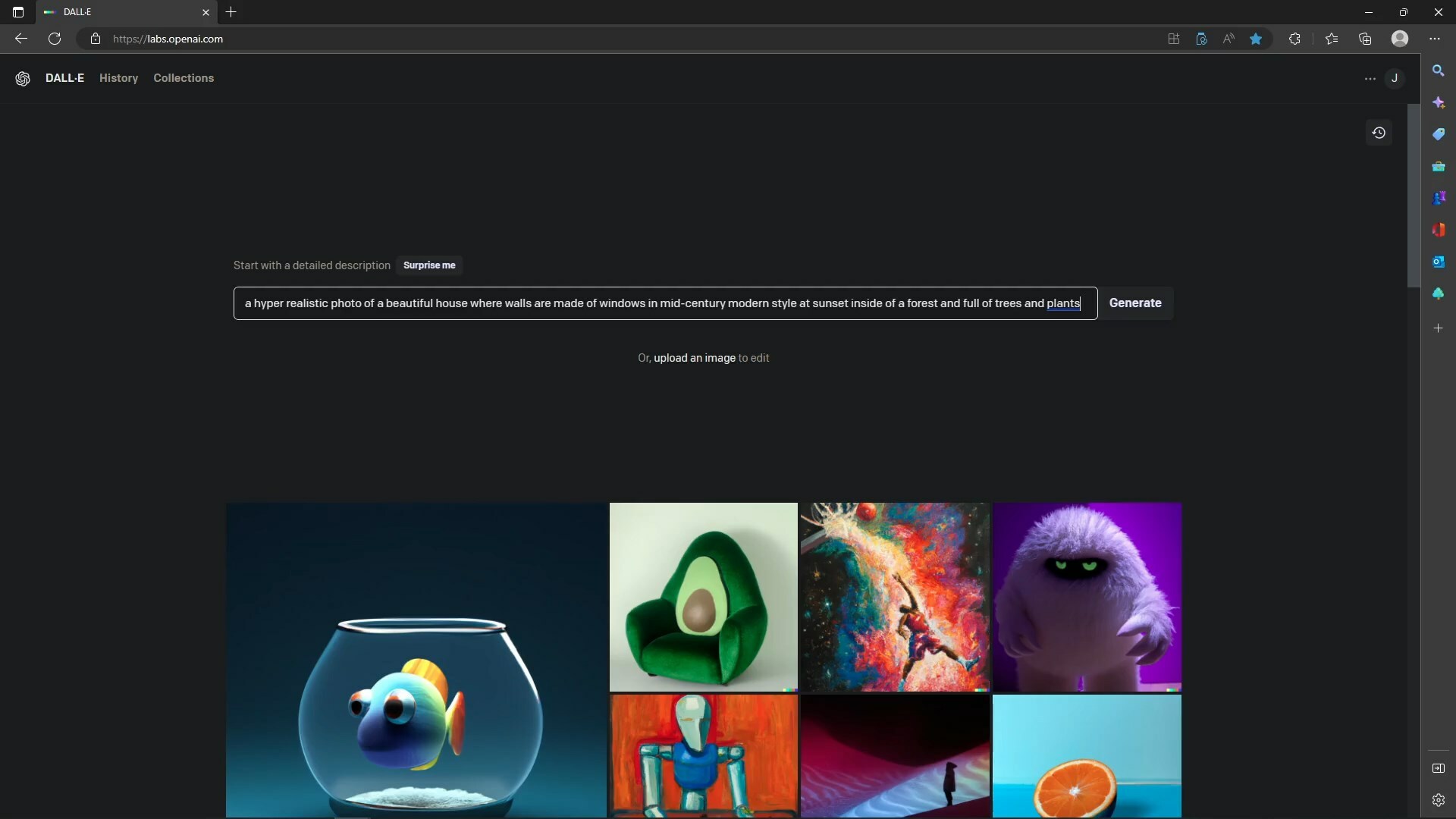
Task: Open a new browser tab
Action: pos(231,12)
